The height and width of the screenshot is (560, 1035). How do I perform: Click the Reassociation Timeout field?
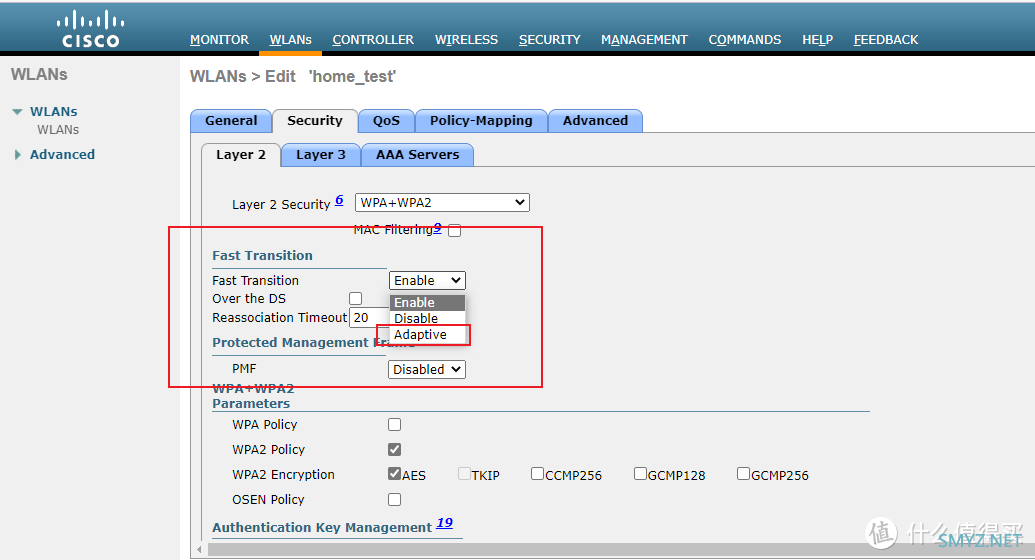click(369, 318)
